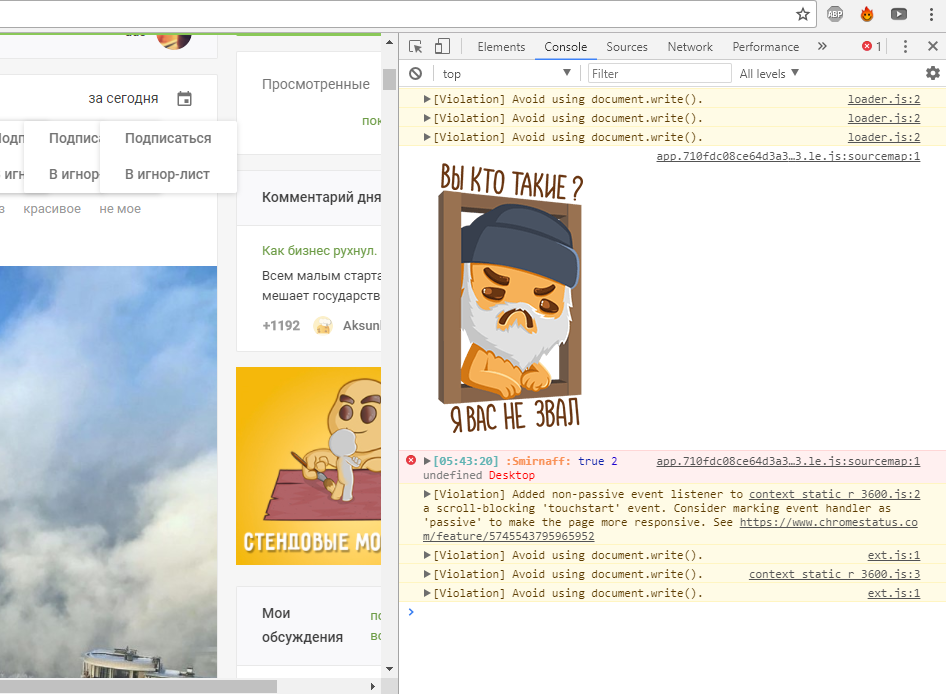Show more DevTools tabs with the chevron
The width and height of the screenshot is (946, 694).
[x=822, y=47]
